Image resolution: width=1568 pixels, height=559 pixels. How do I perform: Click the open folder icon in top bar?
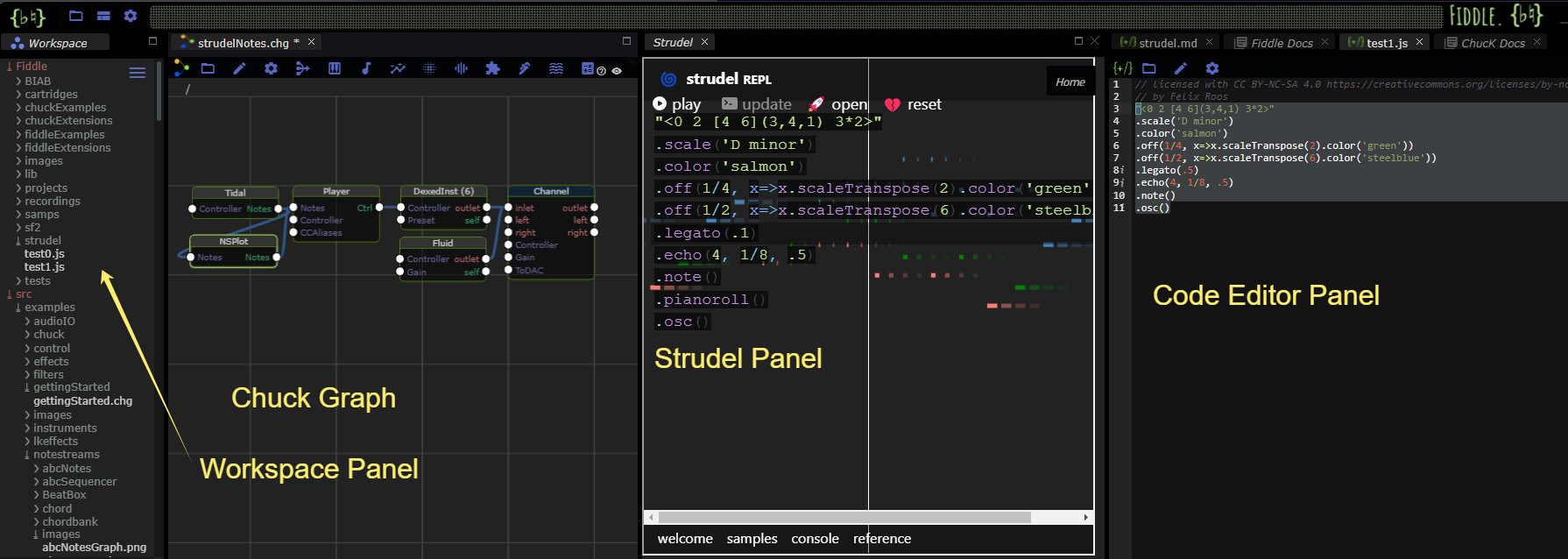(x=76, y=16)
